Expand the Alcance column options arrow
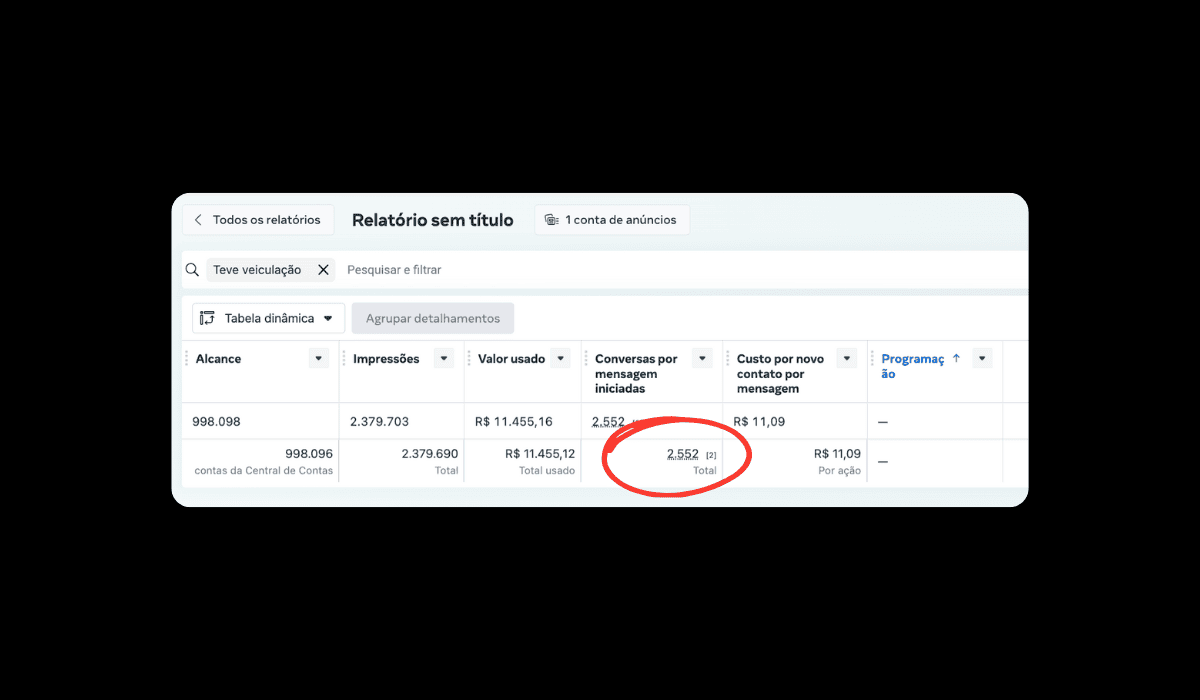Viewport: 1200px width, 700px height. tap(318, 359)
